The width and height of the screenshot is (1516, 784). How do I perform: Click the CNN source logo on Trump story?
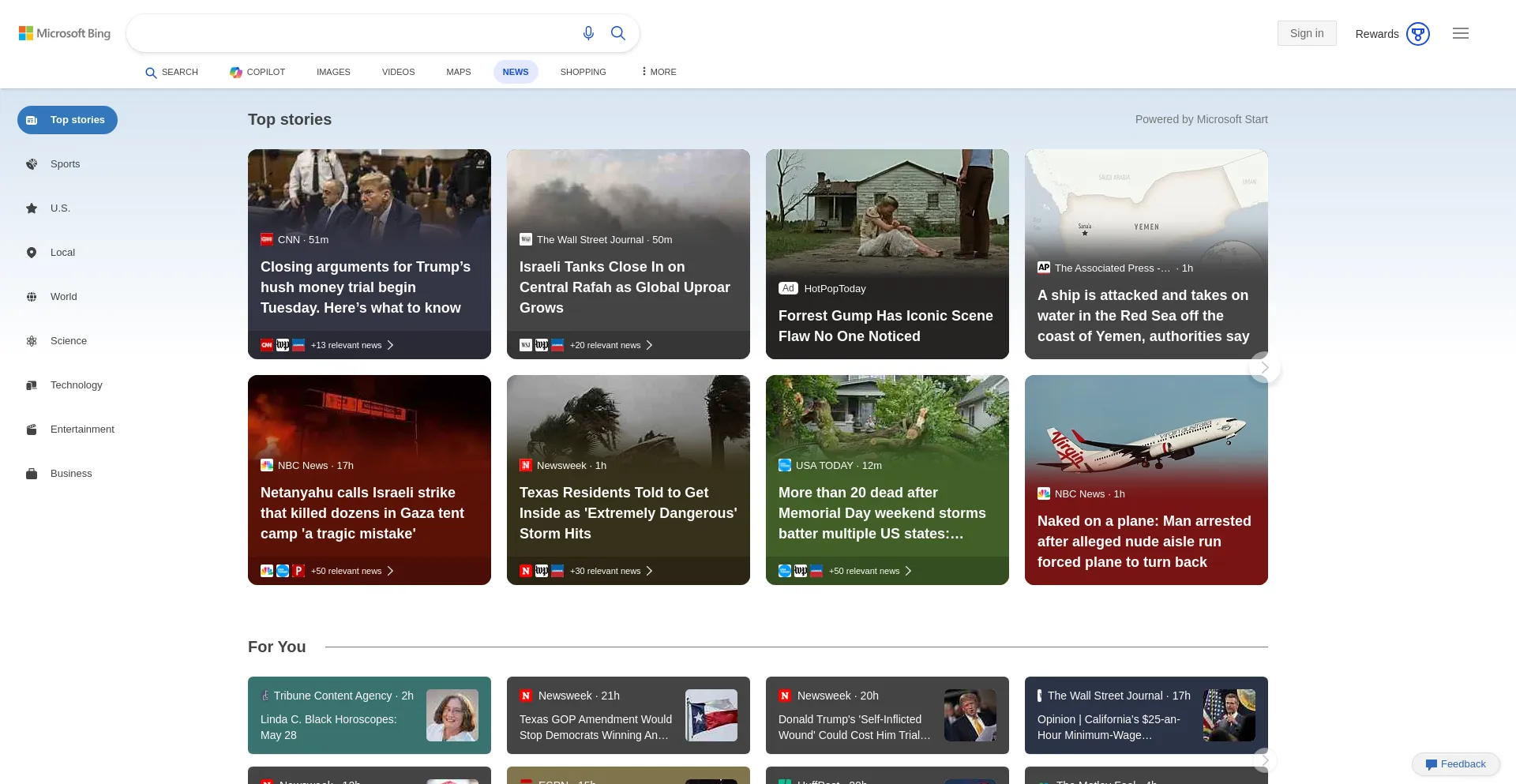(x=267, y=239)
